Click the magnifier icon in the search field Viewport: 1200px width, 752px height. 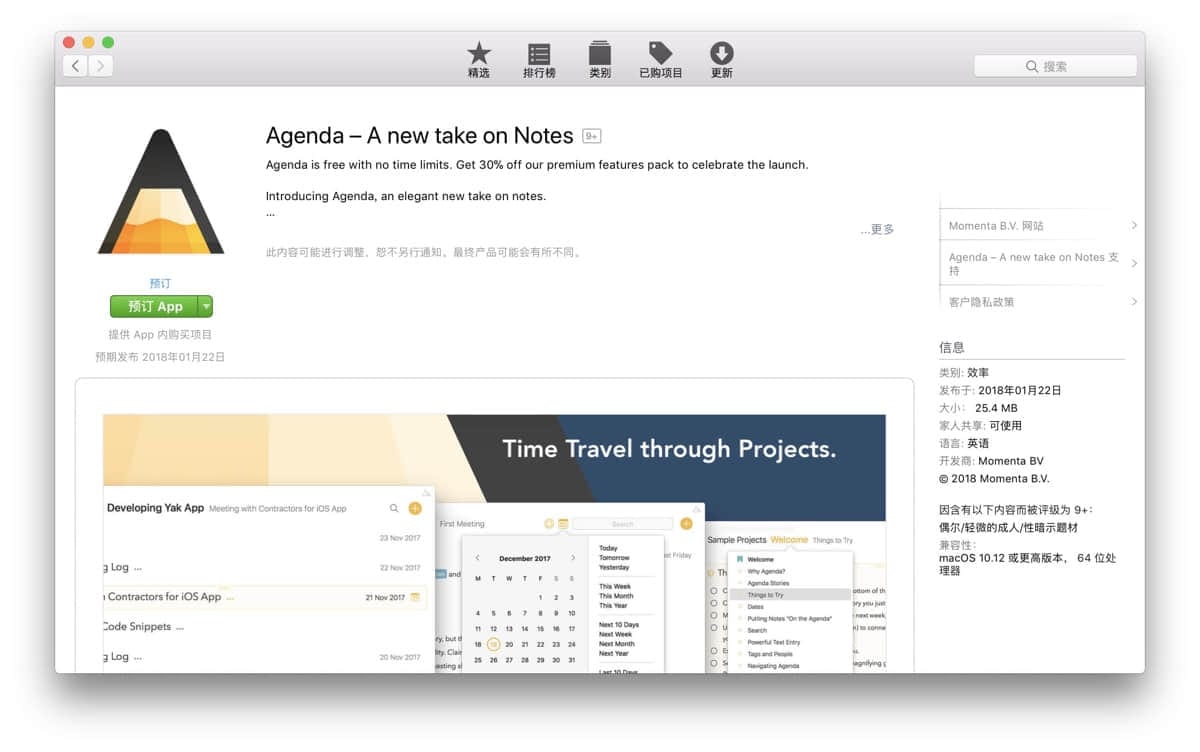tap(1032, 66)
